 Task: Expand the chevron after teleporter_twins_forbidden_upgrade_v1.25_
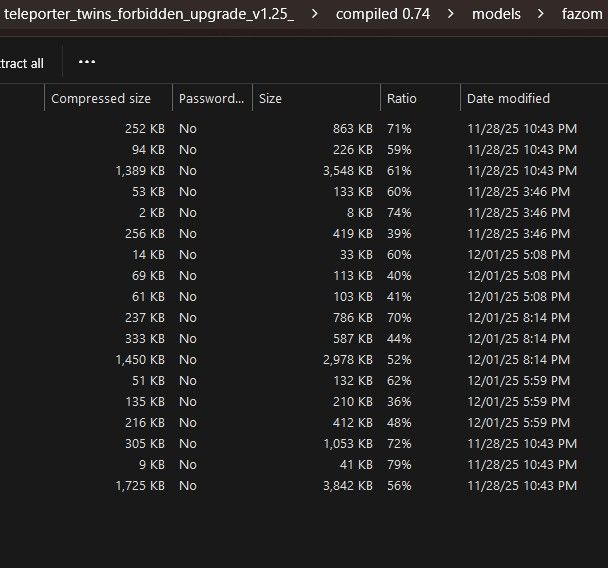point(315,14)
